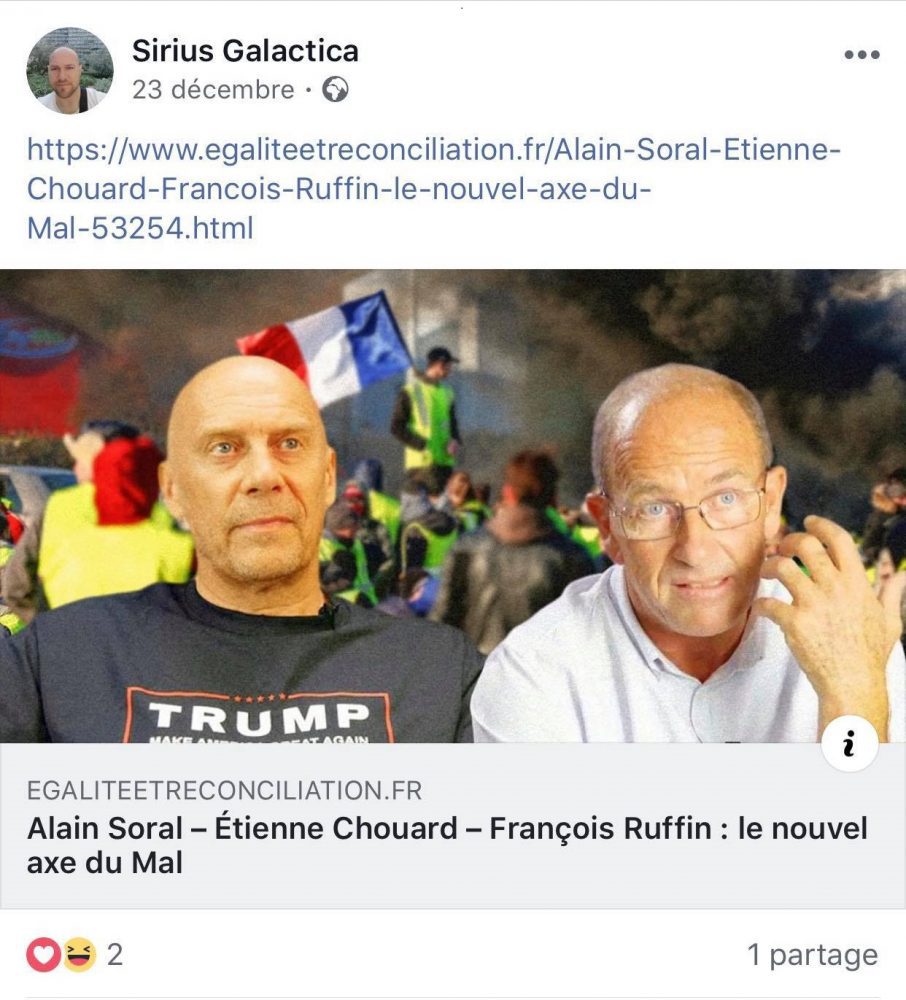View the list of 2 reactions
This screenshot has height=1000, width=906.
[115, 955]
